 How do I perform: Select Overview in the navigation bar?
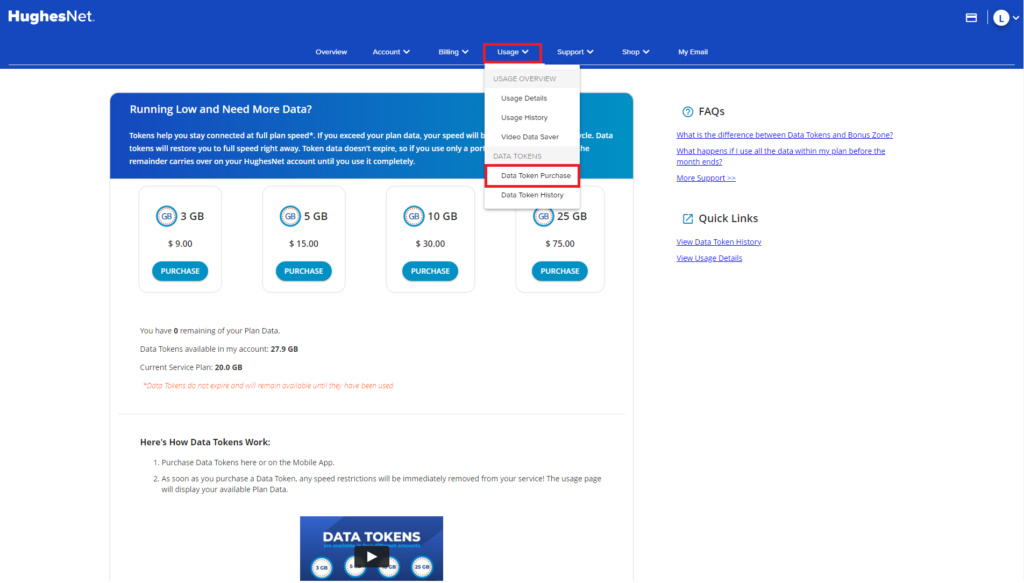(331, 51)
